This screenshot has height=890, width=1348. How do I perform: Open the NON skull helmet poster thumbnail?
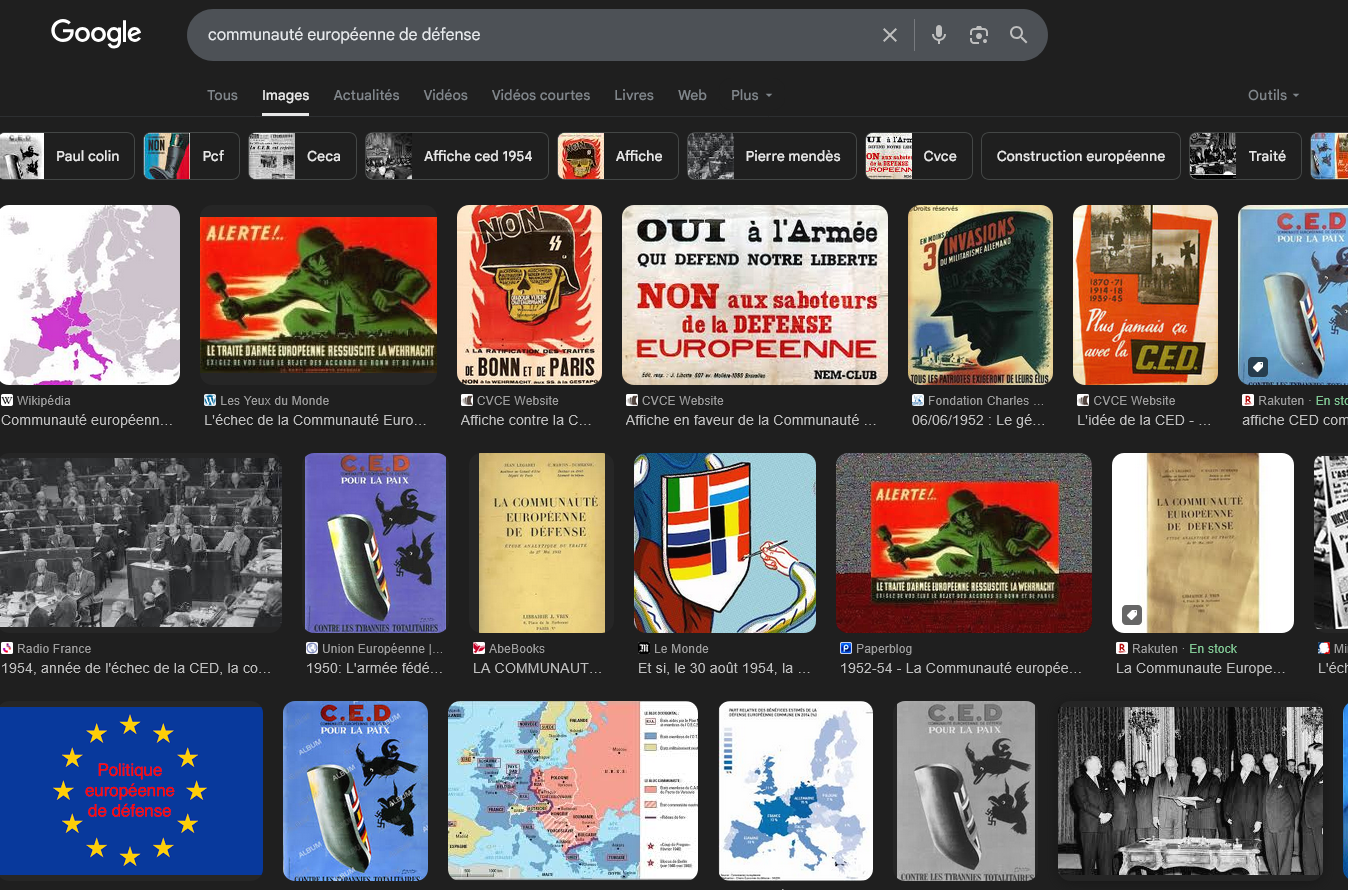pos(529,295)
